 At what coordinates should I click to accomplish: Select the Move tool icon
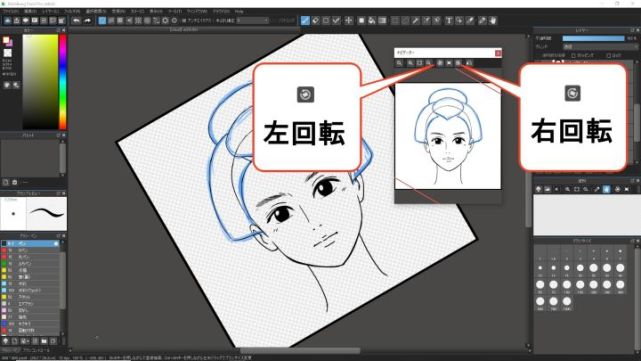348,20
